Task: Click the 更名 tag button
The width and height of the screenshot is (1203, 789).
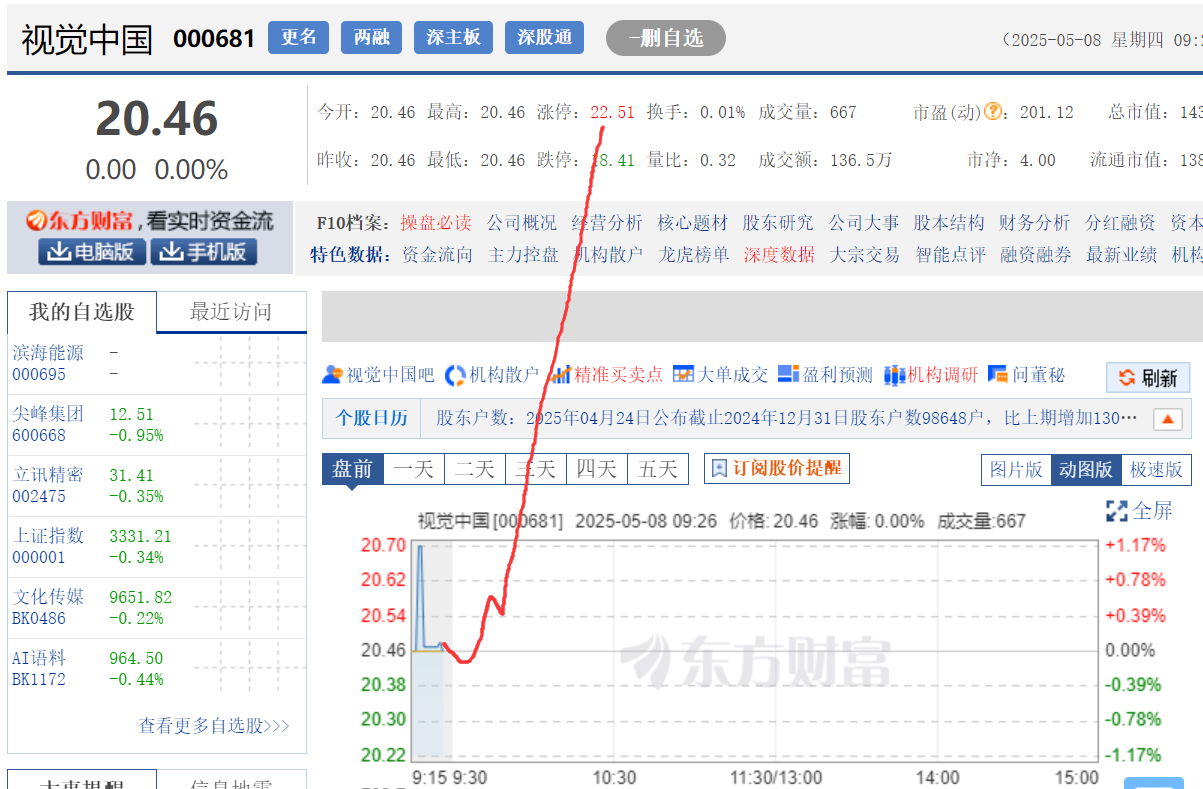Action: (298, 37)
